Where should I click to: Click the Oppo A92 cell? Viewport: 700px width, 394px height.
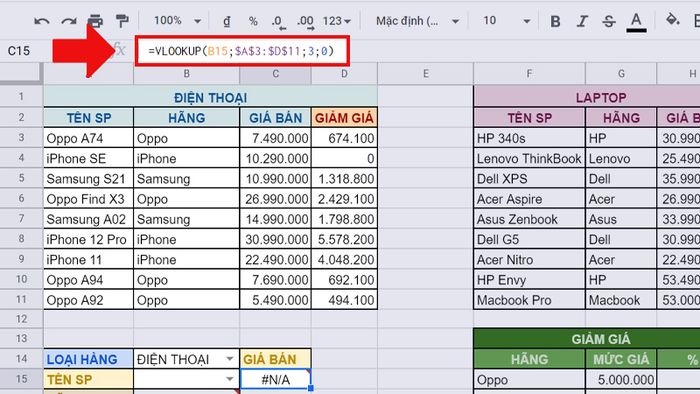(88, 300)
